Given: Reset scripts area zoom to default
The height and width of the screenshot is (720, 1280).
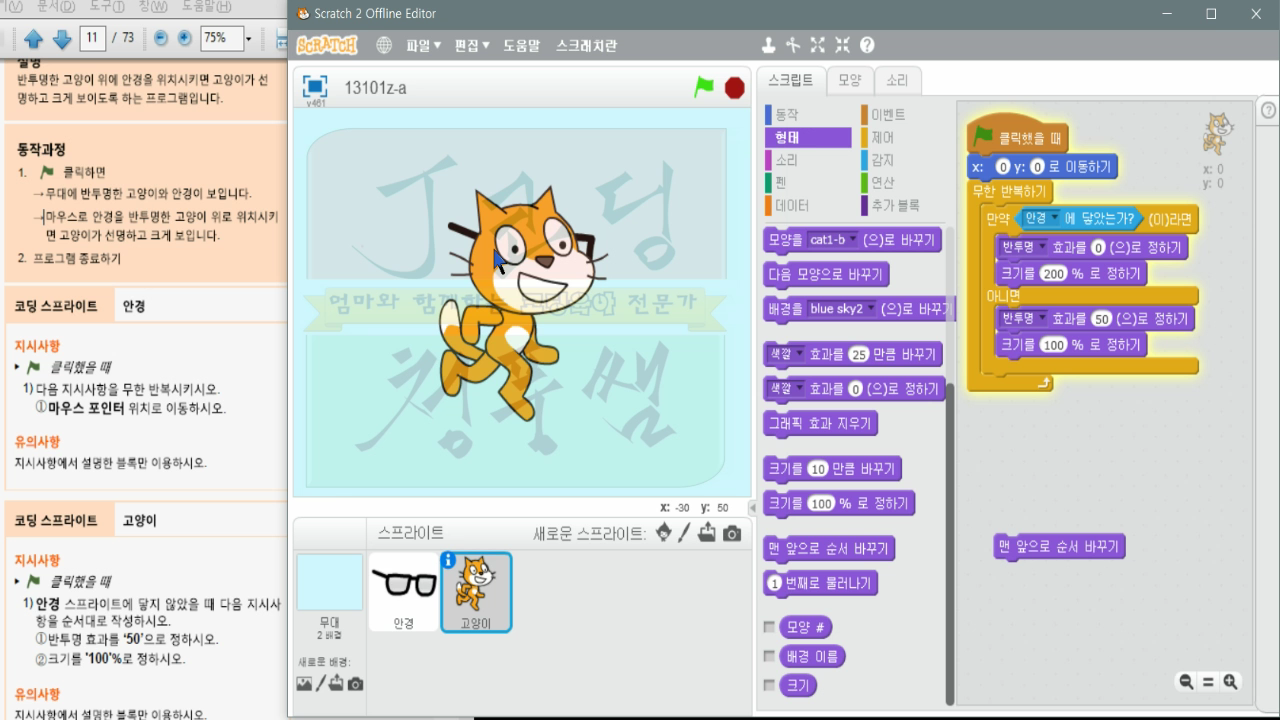Looking at the screenshot, I should (1208, 682).
